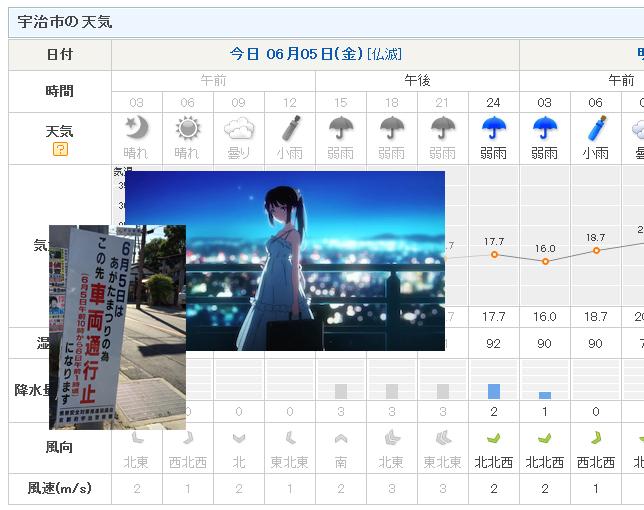
Task: Select the 09 hour column header
Action: tap(239, 102)
